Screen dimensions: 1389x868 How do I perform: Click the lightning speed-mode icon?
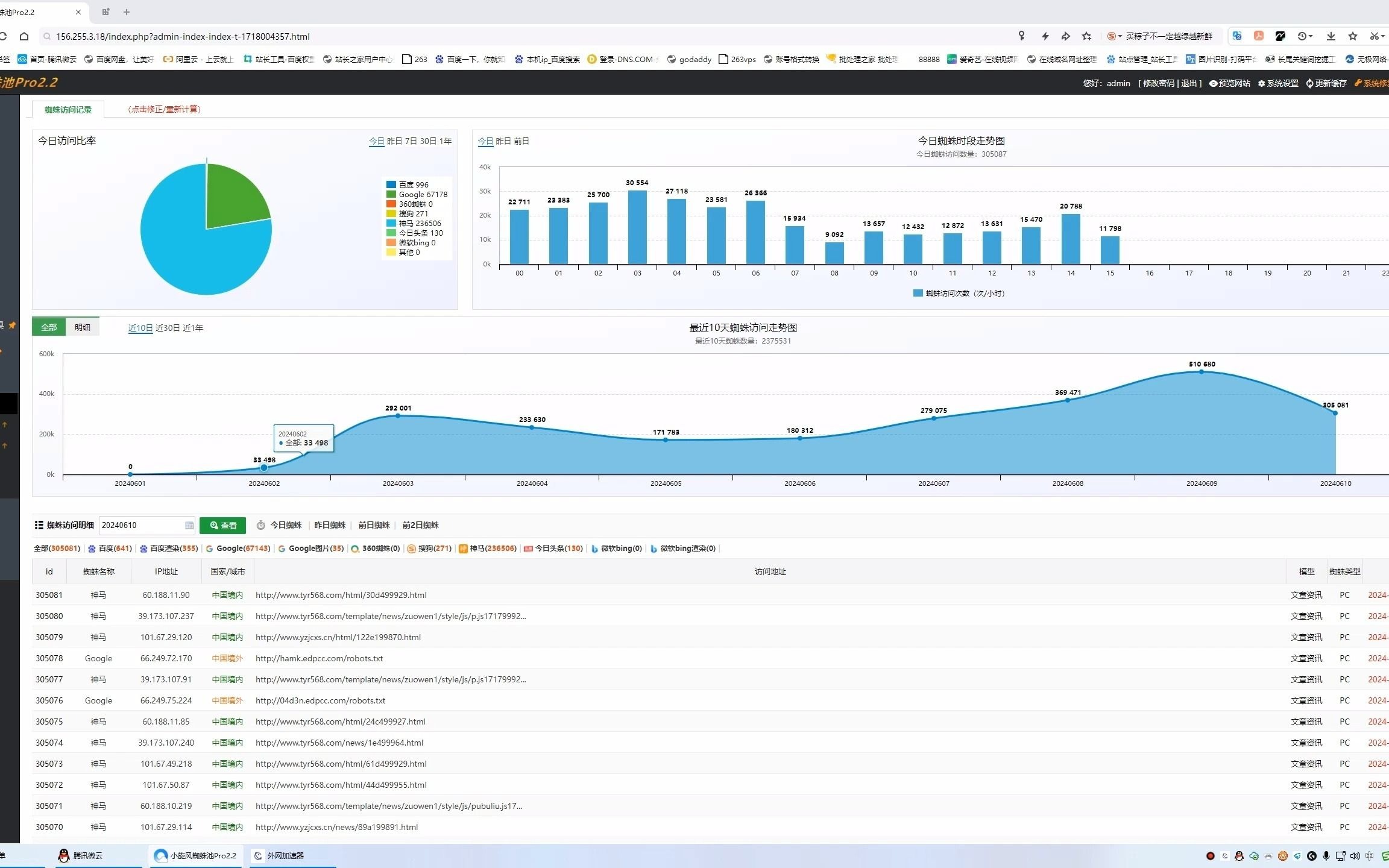pos(1045,36)
